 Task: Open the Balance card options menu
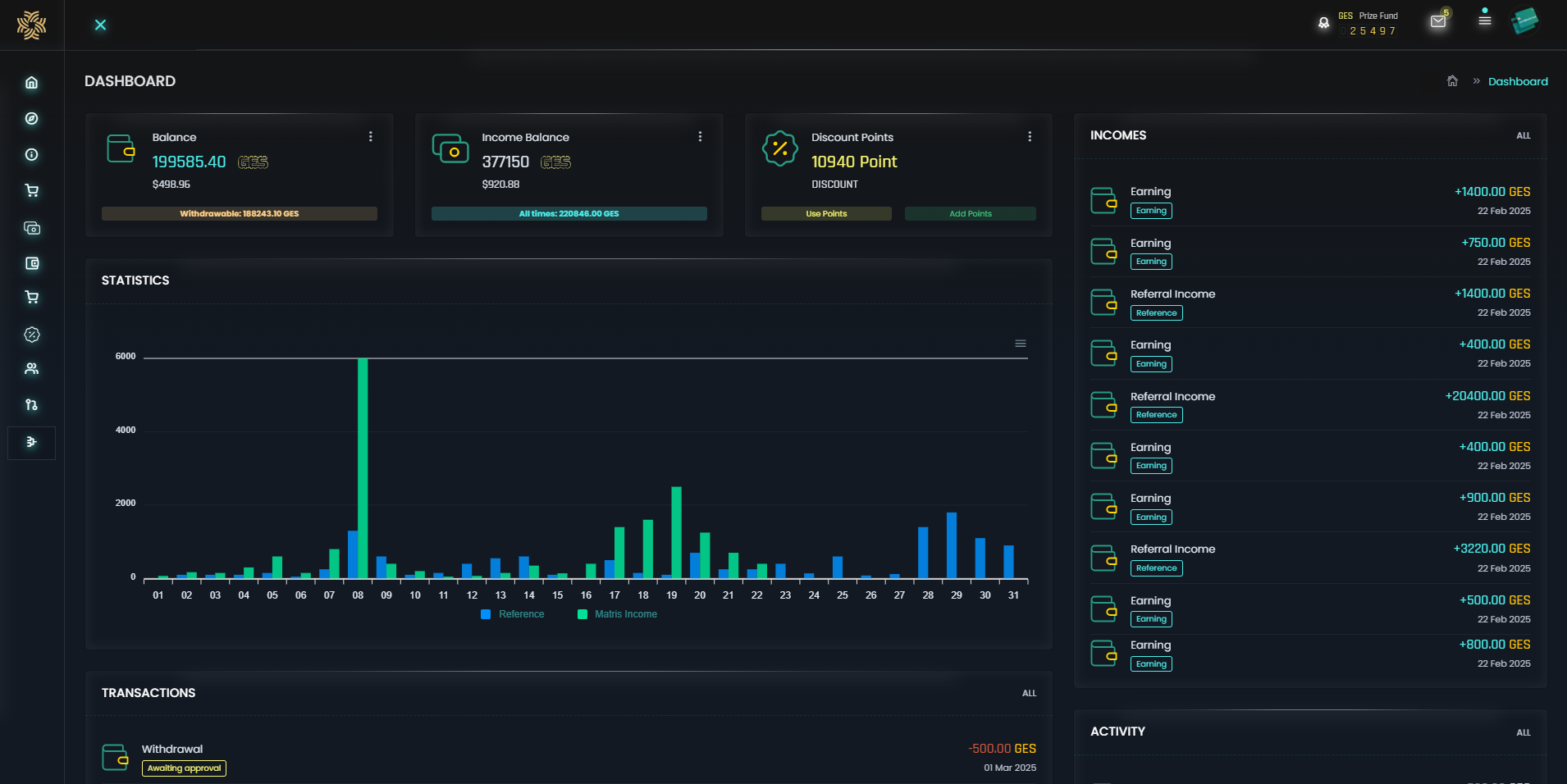pos(372,136)
